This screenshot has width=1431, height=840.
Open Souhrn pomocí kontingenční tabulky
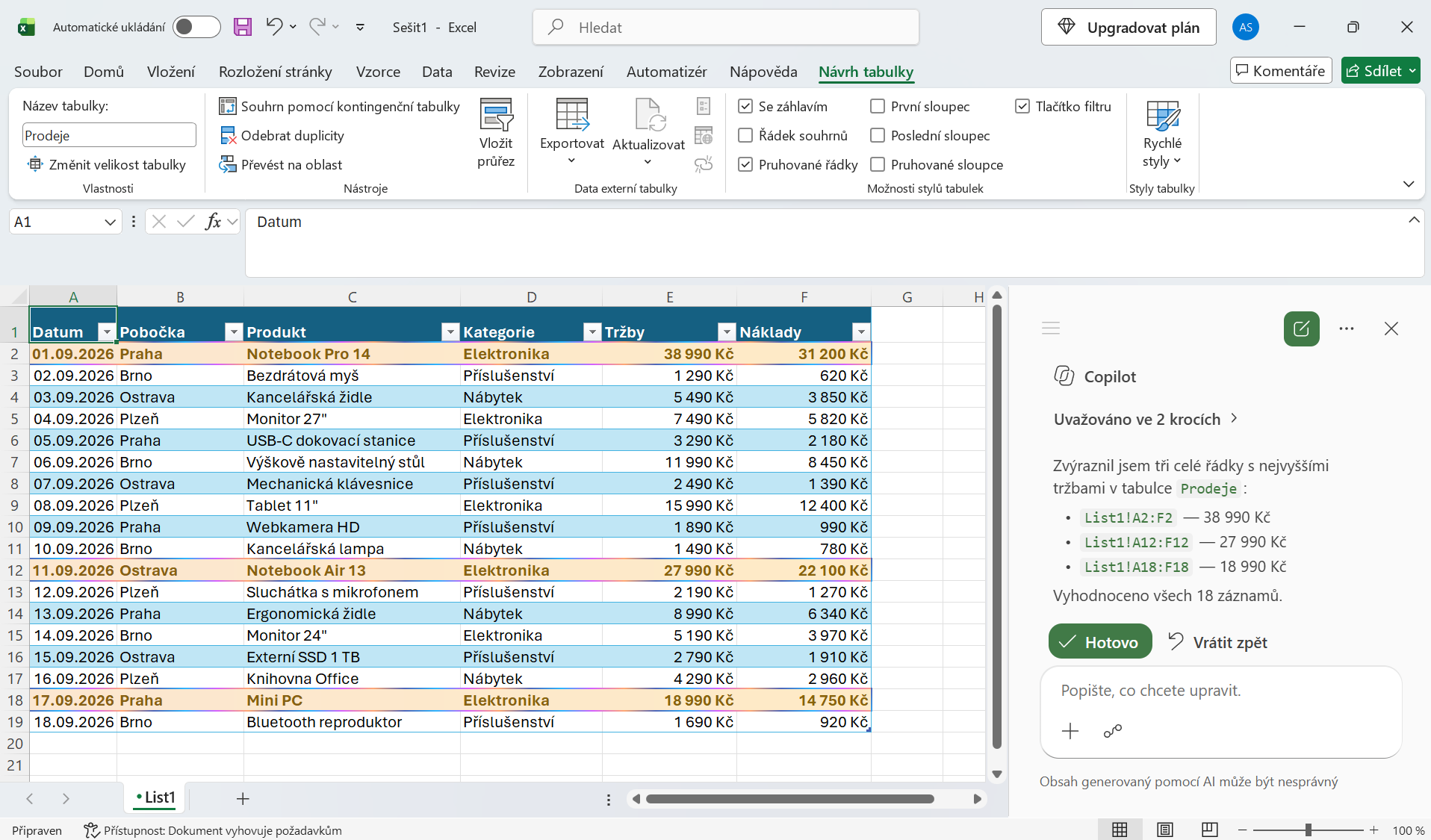click(x=340, y=106)
